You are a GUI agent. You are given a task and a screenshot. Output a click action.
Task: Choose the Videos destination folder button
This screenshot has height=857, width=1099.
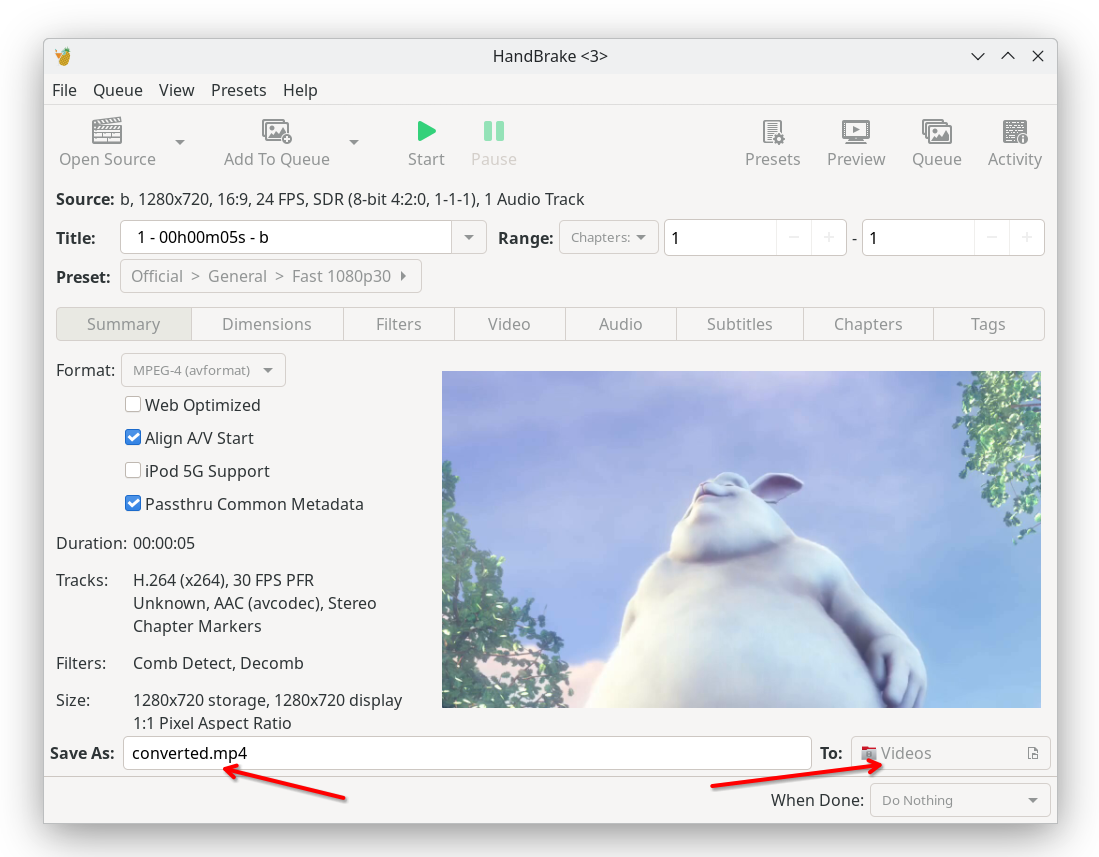tap(950, 753)
